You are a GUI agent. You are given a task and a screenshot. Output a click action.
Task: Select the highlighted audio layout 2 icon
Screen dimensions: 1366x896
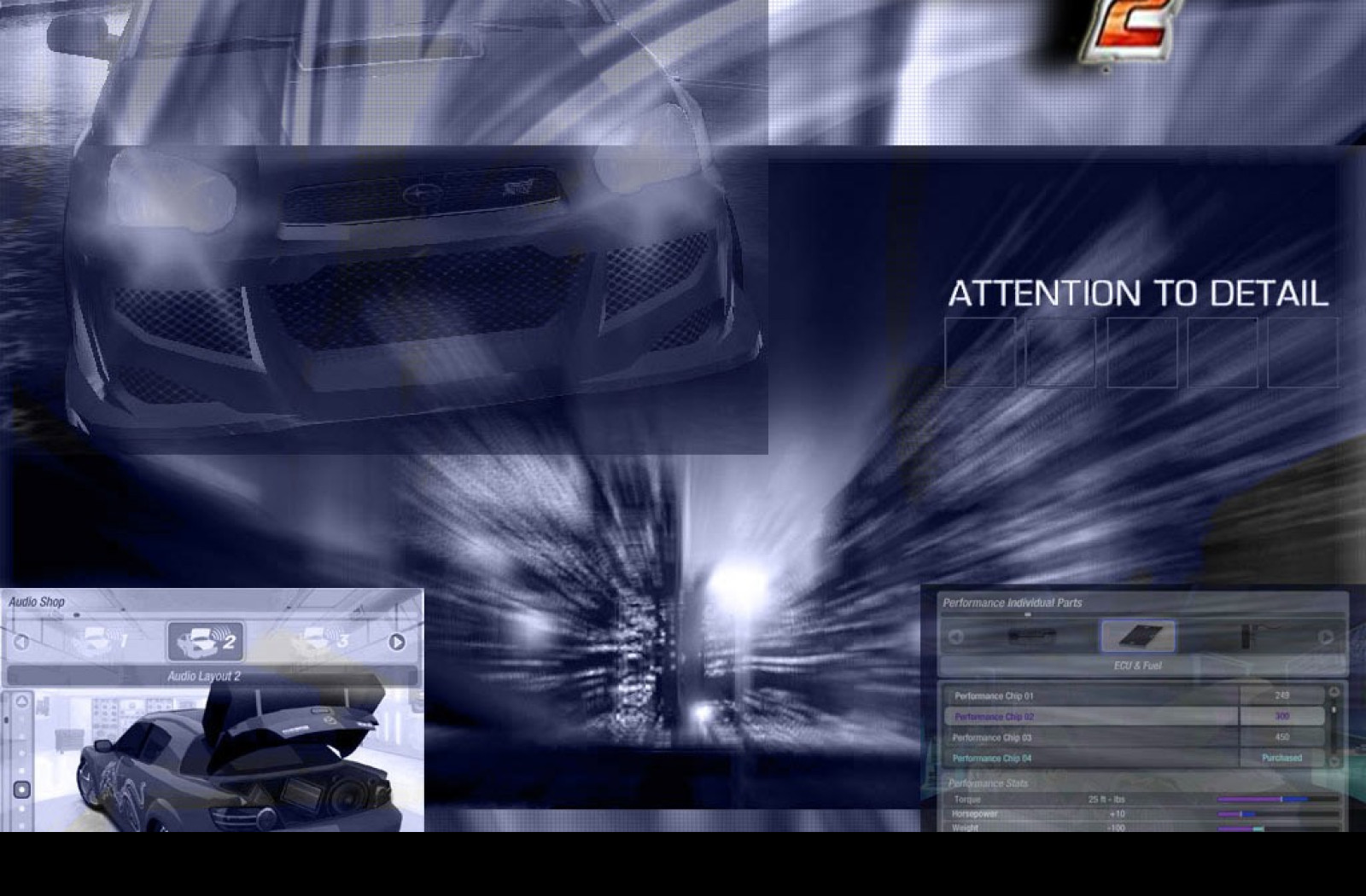click(x=205, y=641)
